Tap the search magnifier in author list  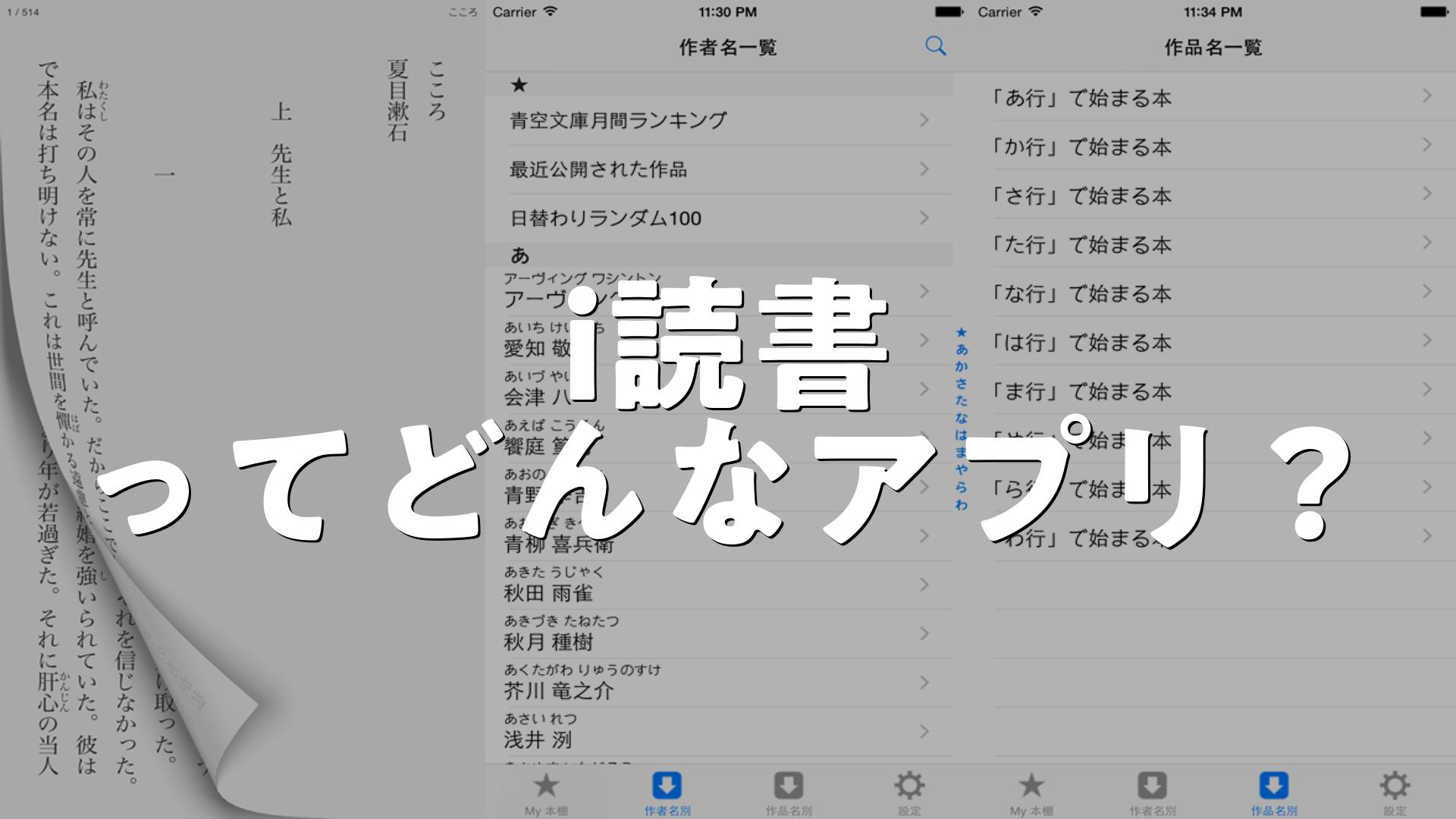point(936,46)
